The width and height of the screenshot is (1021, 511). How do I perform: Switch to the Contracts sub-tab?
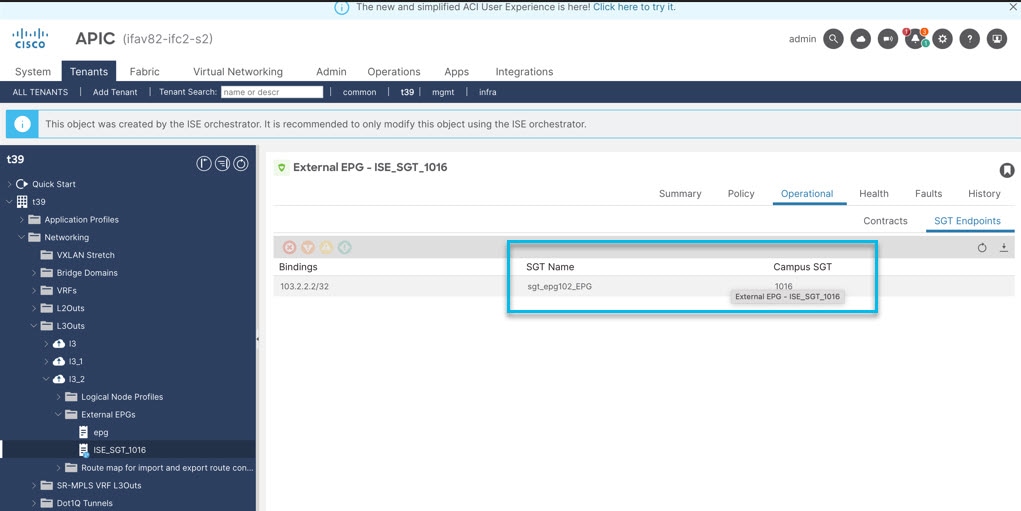(x=885, y=221)
